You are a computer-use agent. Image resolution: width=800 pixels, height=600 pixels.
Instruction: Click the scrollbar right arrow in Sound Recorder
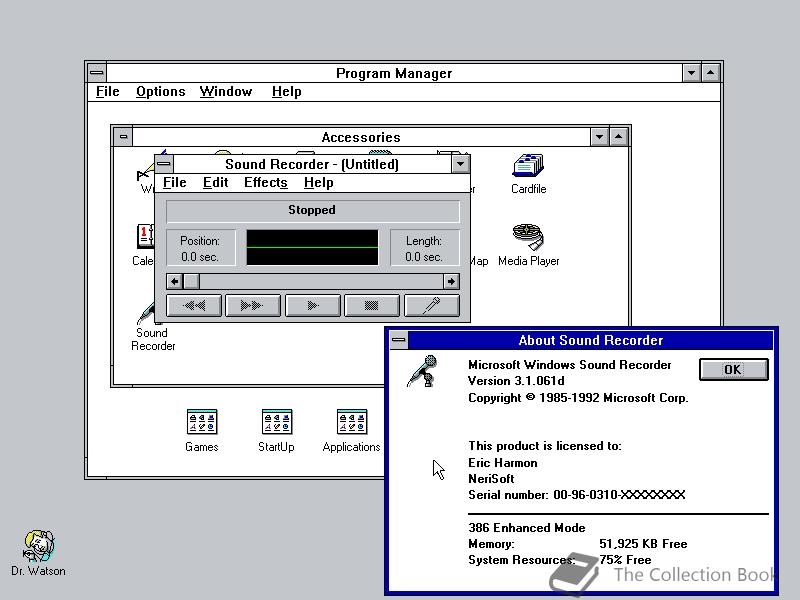451,281
